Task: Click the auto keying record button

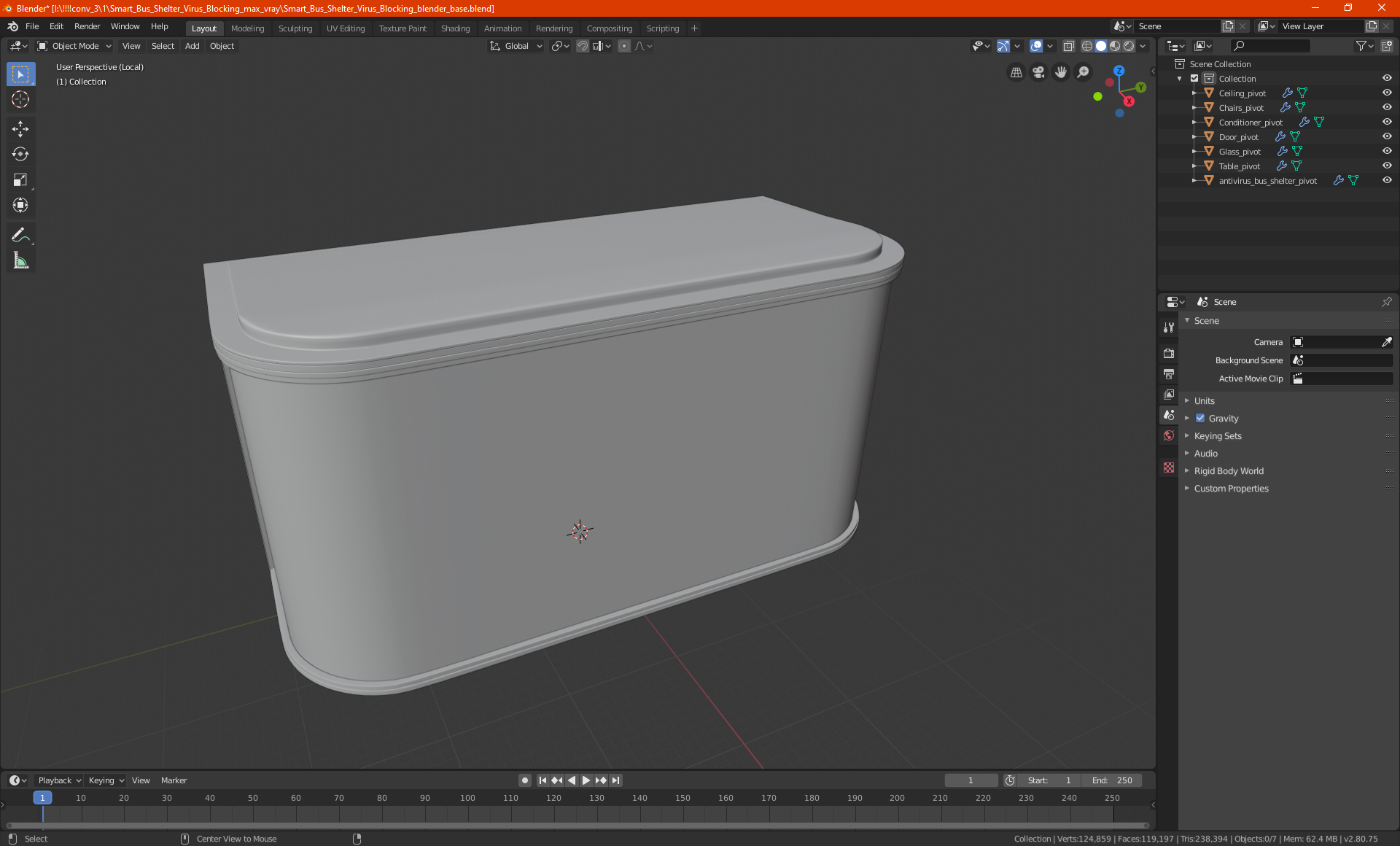Action: 524,780
